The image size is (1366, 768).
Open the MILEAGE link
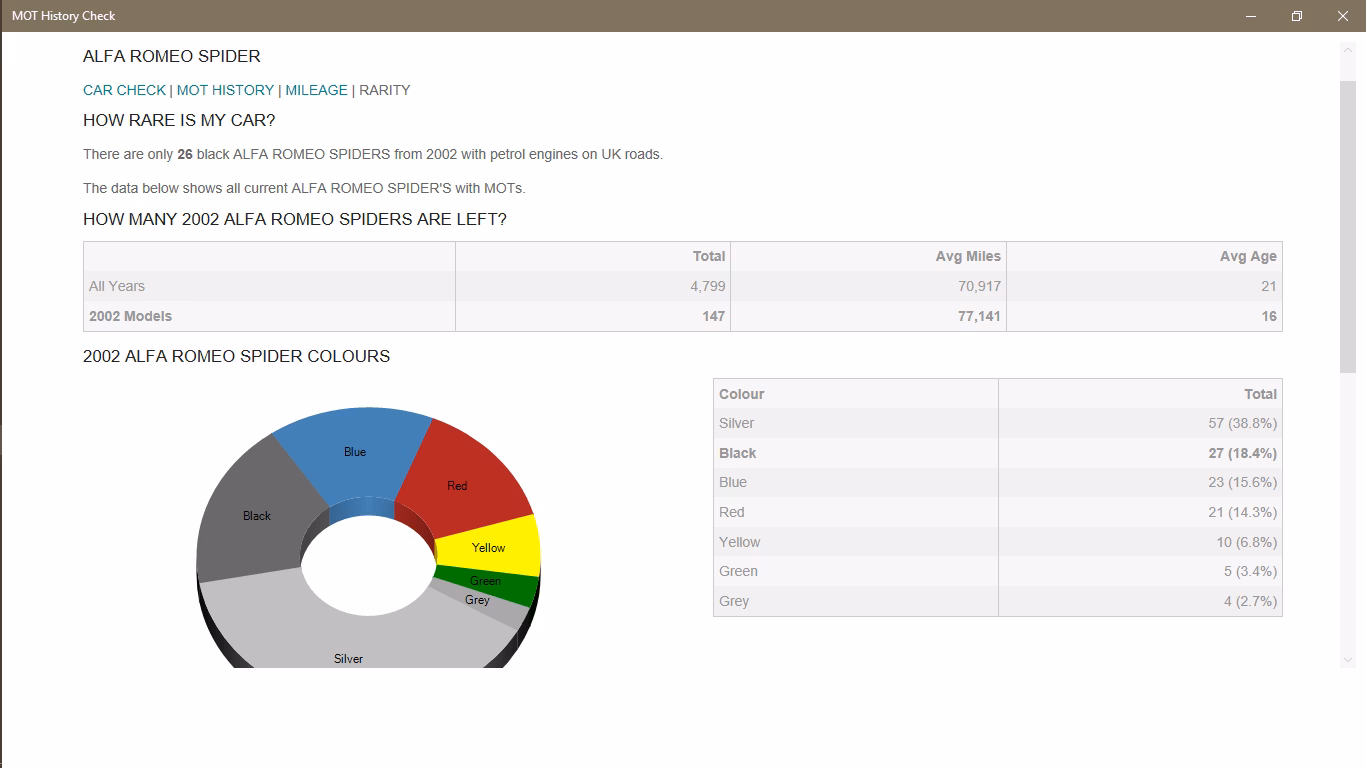coord(316,90)
